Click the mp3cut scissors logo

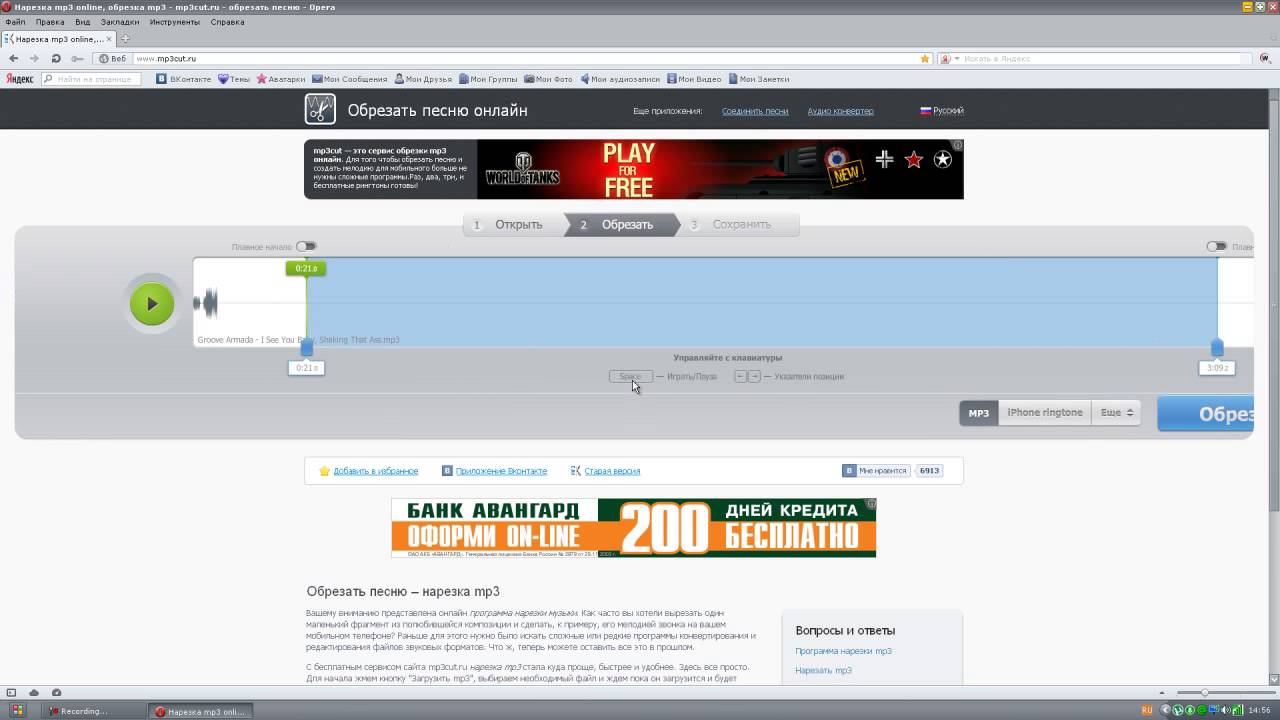[320, 109]
